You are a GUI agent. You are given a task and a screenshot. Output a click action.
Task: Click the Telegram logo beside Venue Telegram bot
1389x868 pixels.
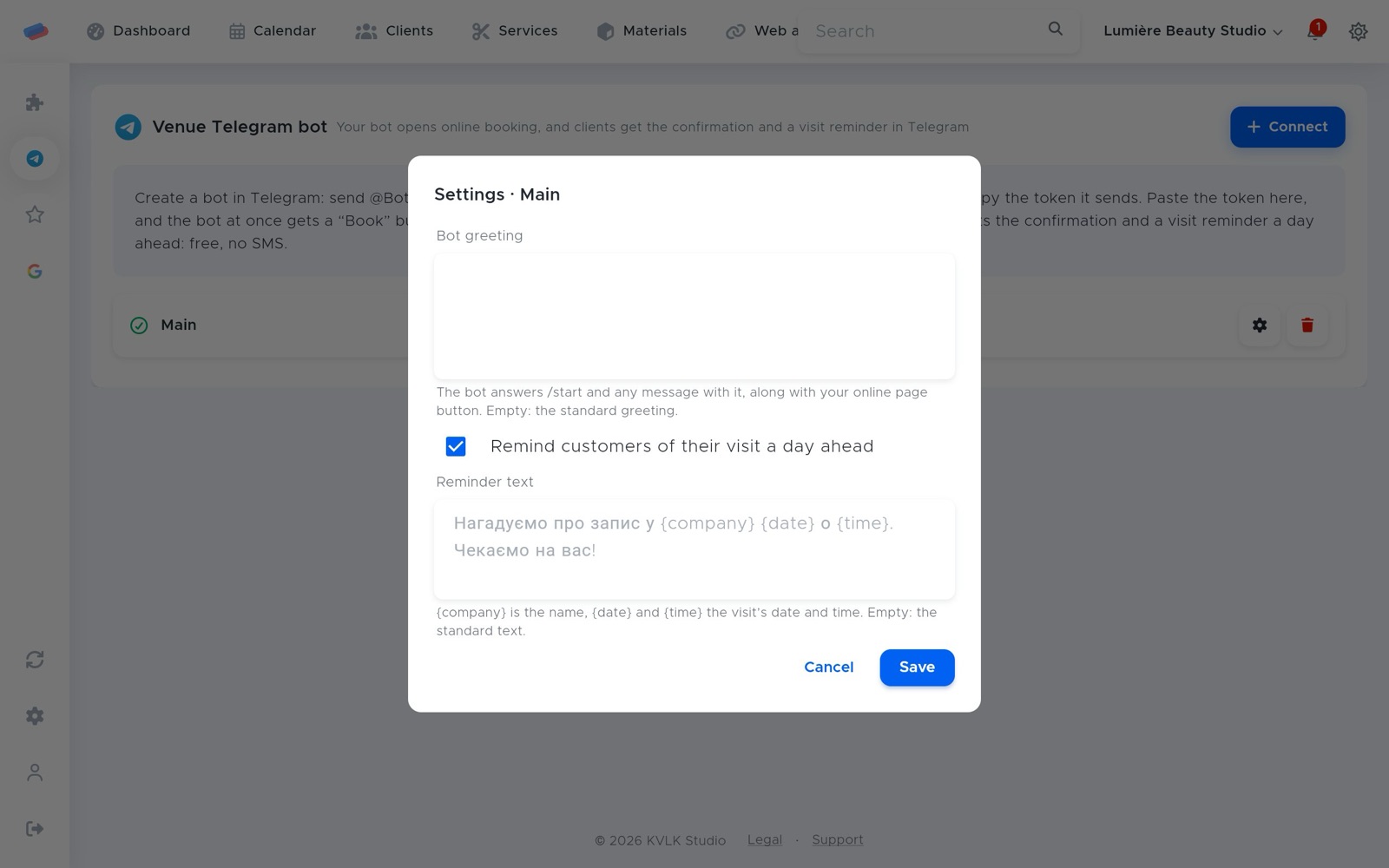tap(128, 128)
